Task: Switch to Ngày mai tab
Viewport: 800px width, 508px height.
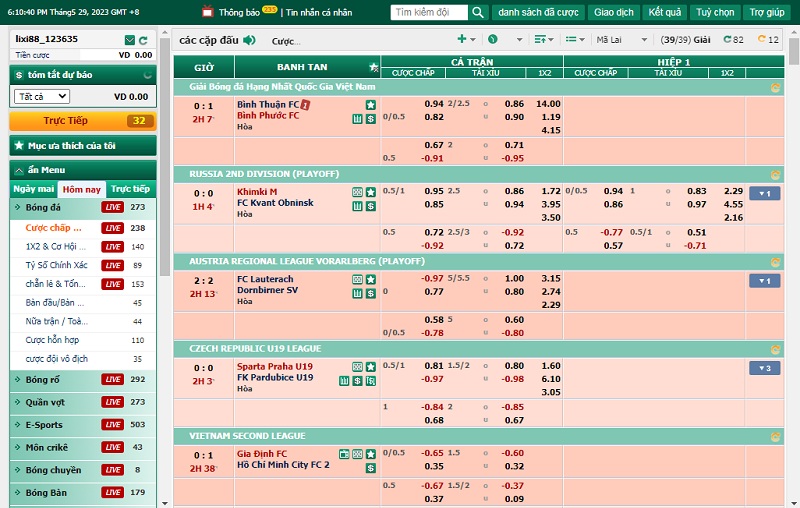Action: 34,189
